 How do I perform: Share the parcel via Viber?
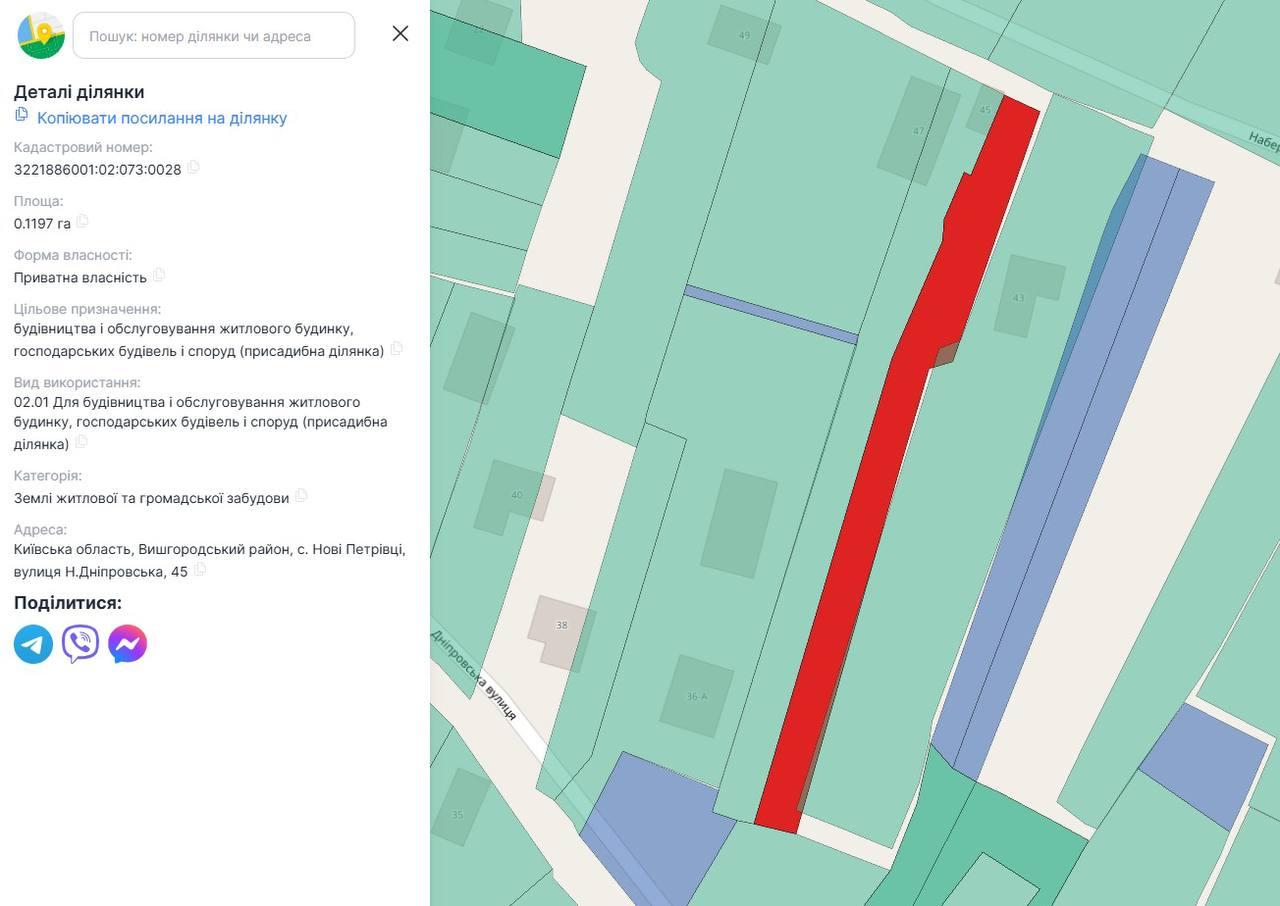click(80, 644)
